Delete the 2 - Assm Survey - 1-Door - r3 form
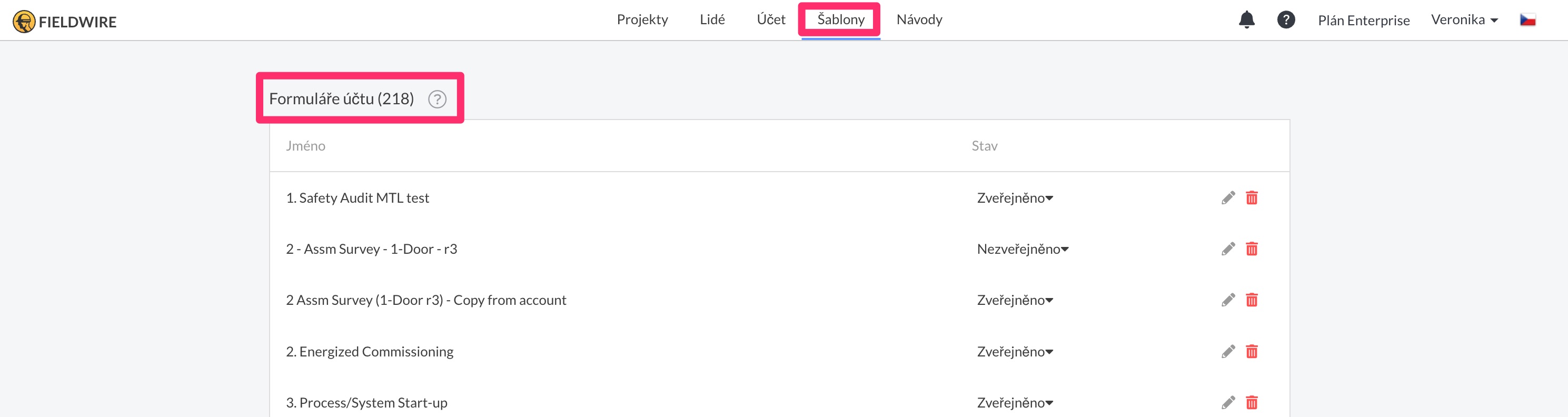This screenshot has height=417, width=1568. (1251, 249)
